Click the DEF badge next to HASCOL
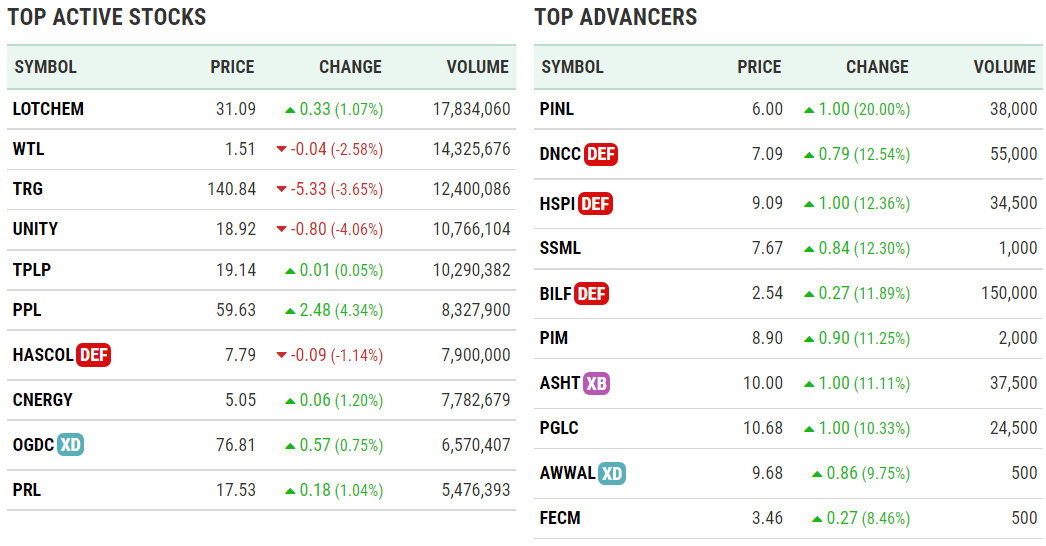The width and height of the screenshot is (1046, 546). pyautogui.click(x=93, y=355)
